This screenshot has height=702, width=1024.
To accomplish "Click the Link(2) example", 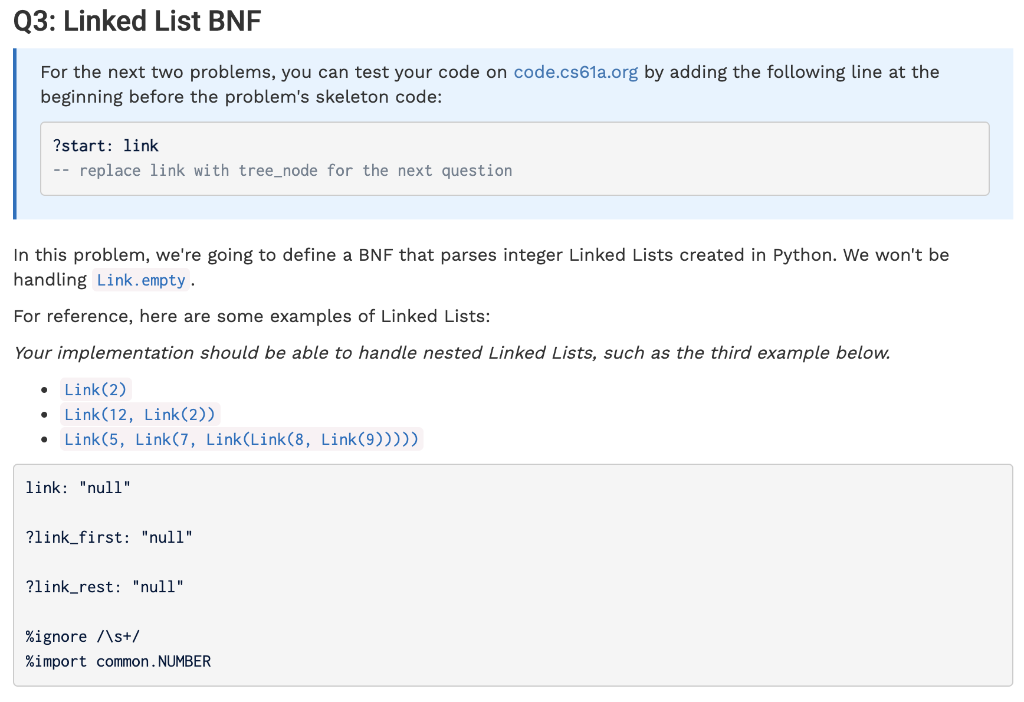I will (x=95, y=389).
